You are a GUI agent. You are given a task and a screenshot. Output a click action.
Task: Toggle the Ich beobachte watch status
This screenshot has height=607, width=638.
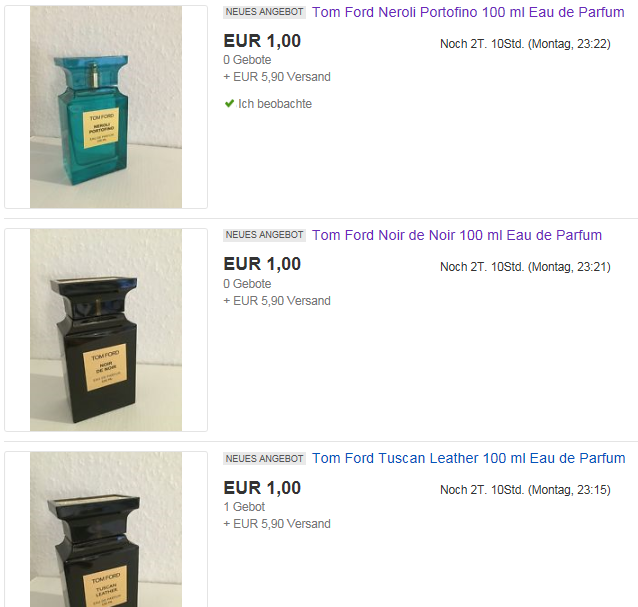(268, 104)
